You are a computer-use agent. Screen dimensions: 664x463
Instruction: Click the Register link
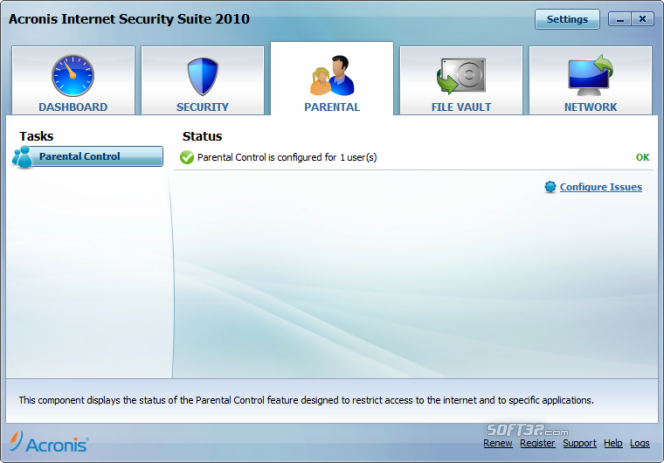pos(537,443)
